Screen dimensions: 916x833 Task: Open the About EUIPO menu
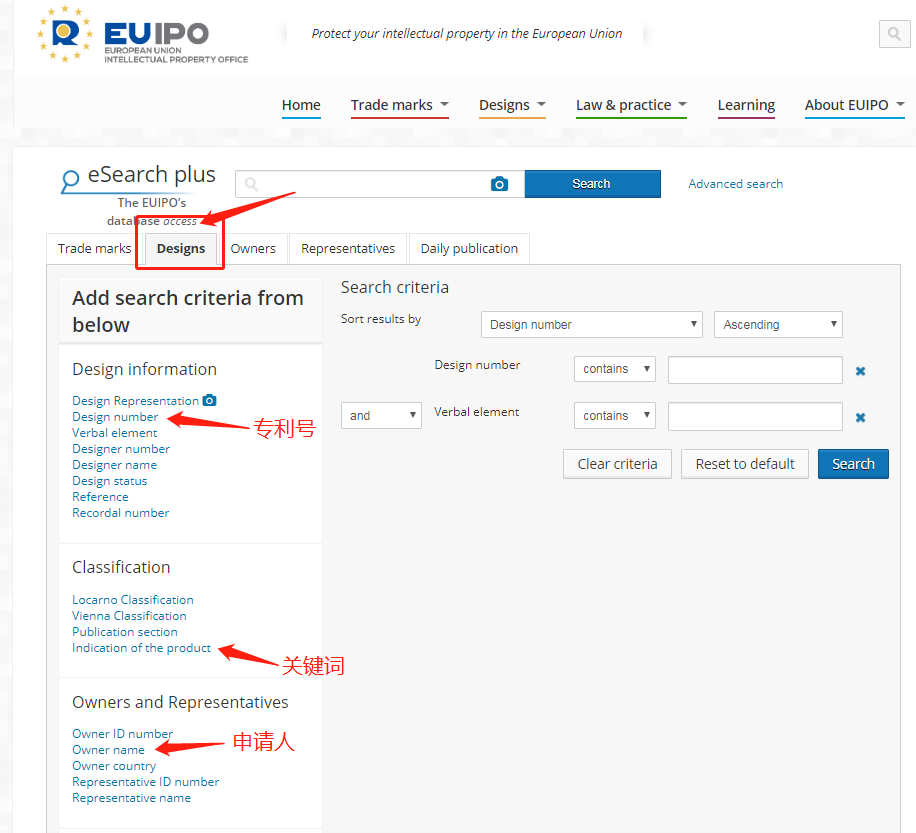pyautogui.click(x=854, y=105)
